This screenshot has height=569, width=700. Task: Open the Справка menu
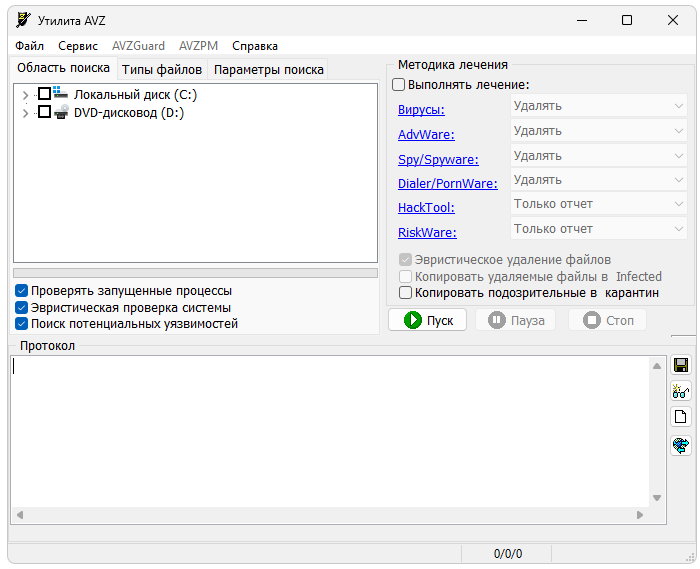255,46
